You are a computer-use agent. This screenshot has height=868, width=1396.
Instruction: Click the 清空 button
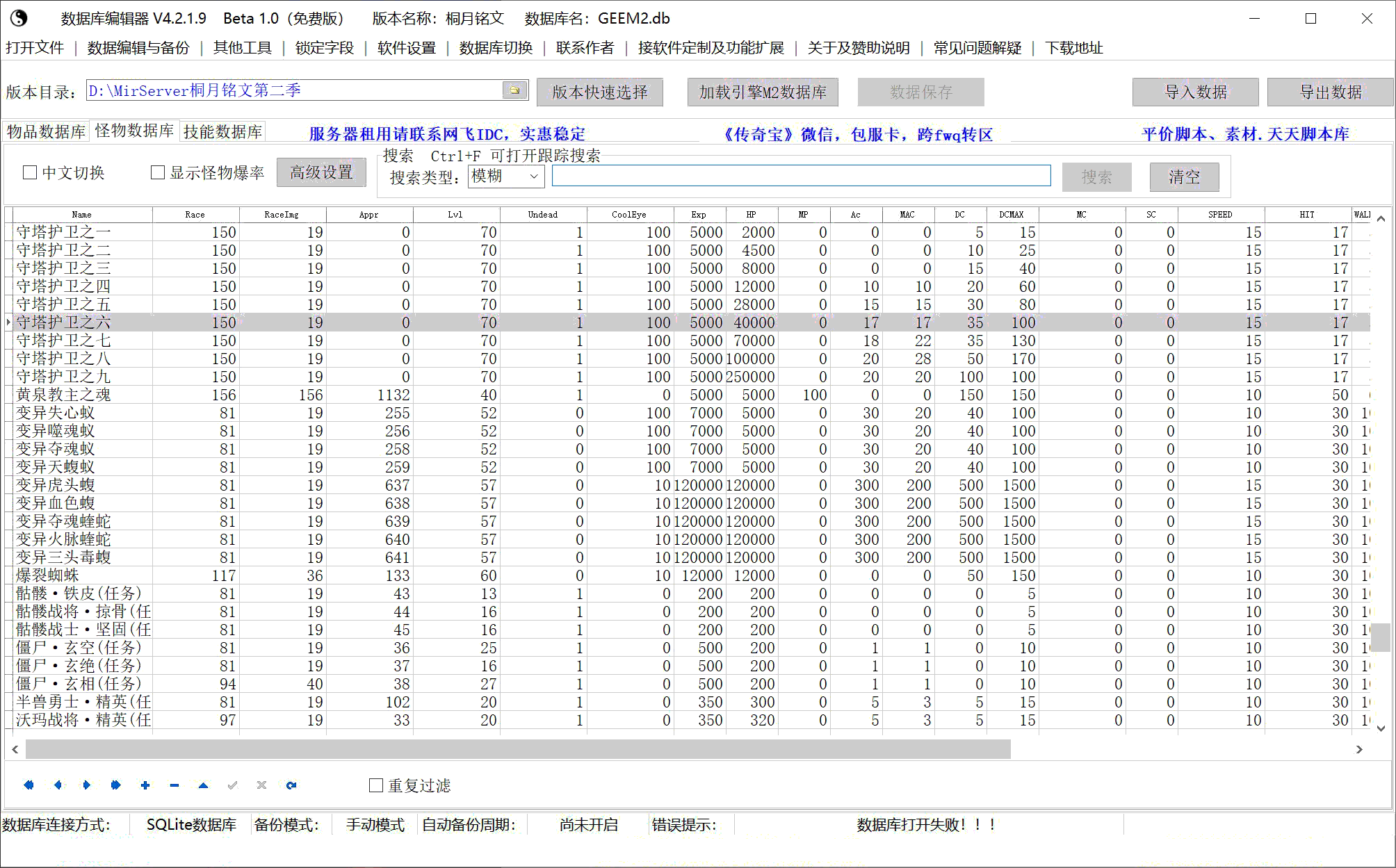(1184, 177)
